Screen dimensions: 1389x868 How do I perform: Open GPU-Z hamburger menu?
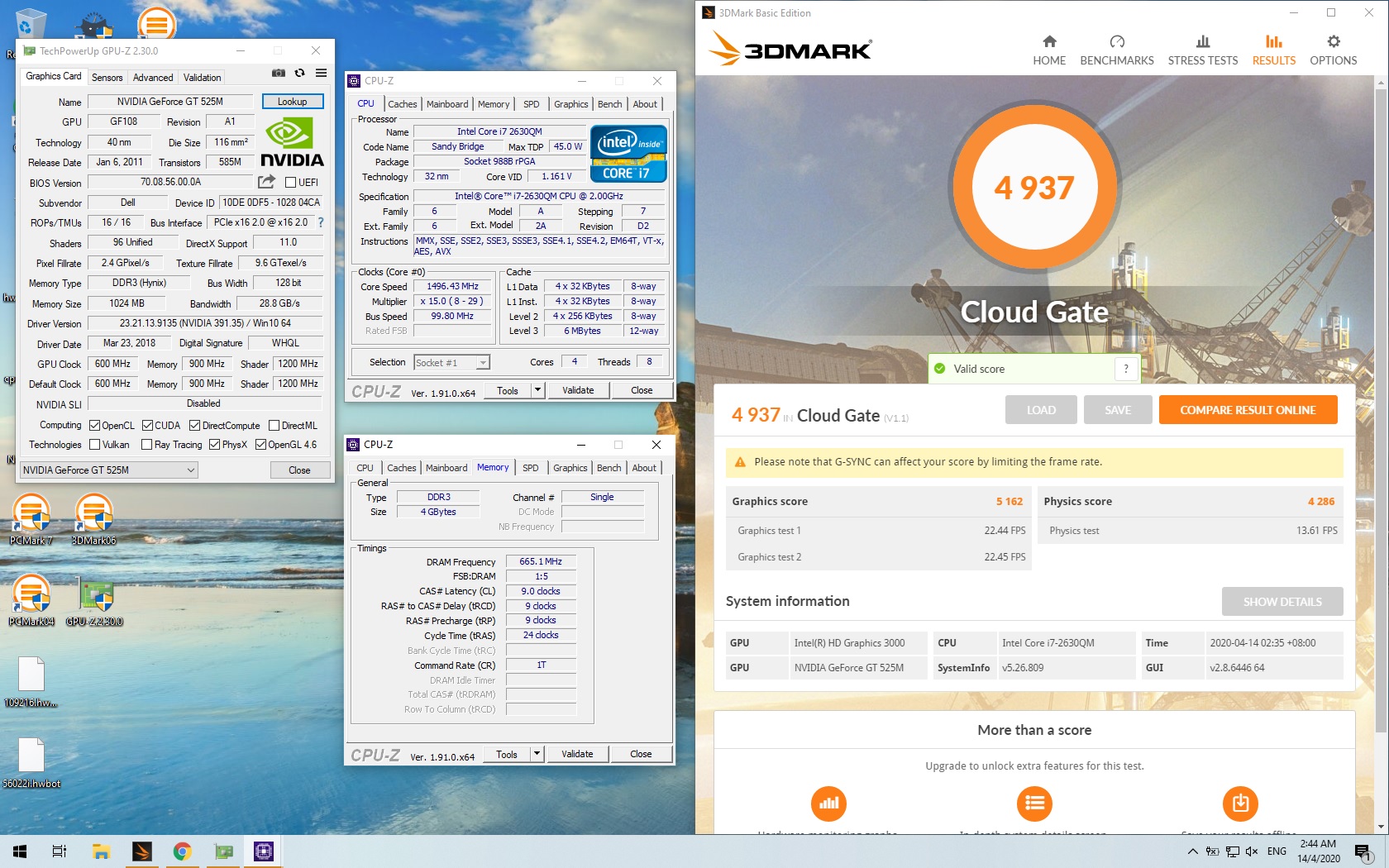[x=321, y=74]
